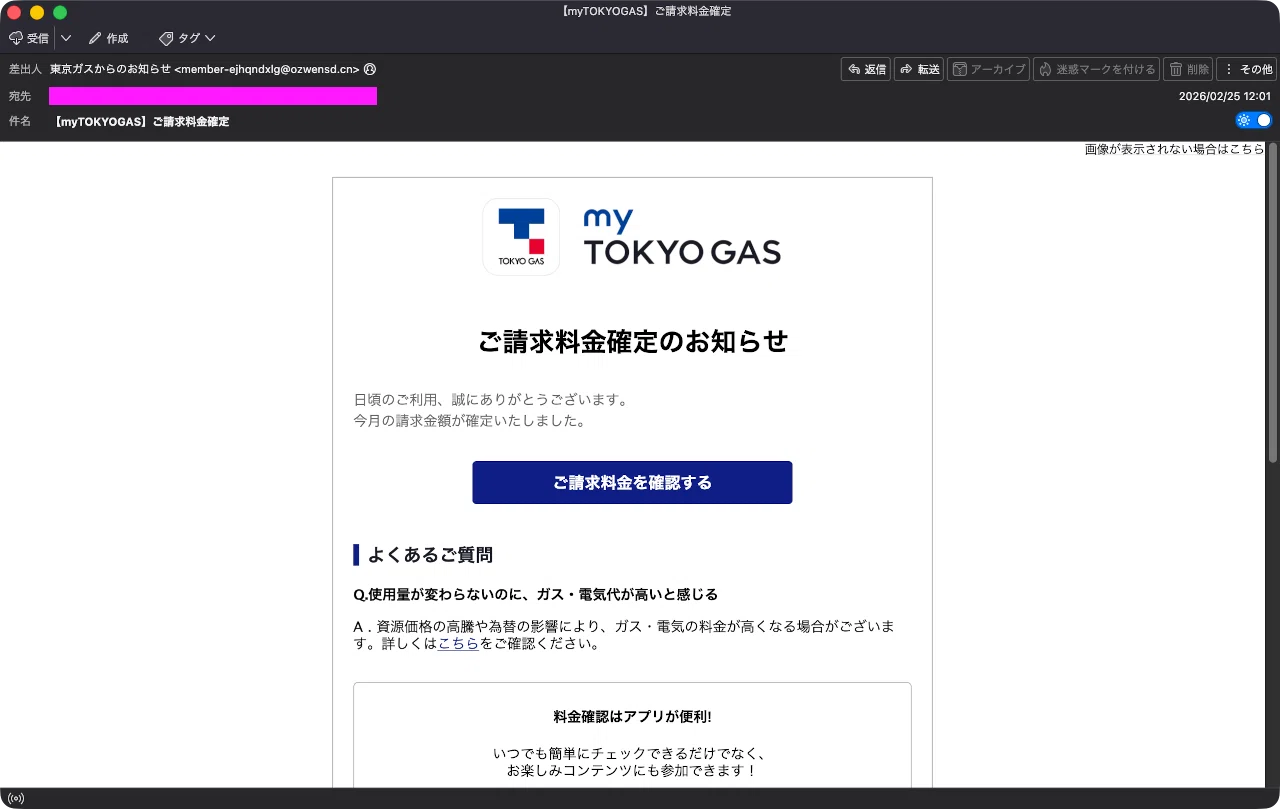Click the date 2026/02/25 12:01

pos(1225,96)
